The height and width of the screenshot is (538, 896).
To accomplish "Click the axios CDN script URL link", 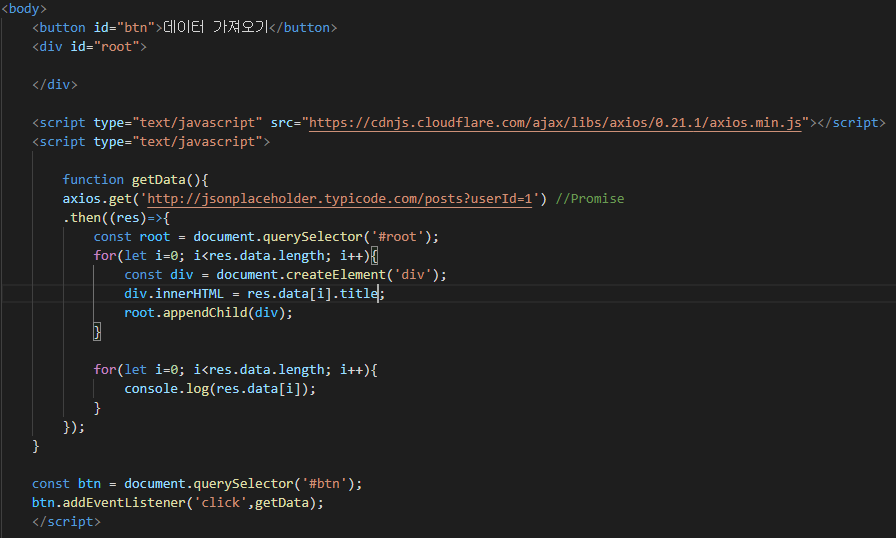I will 555,123.
